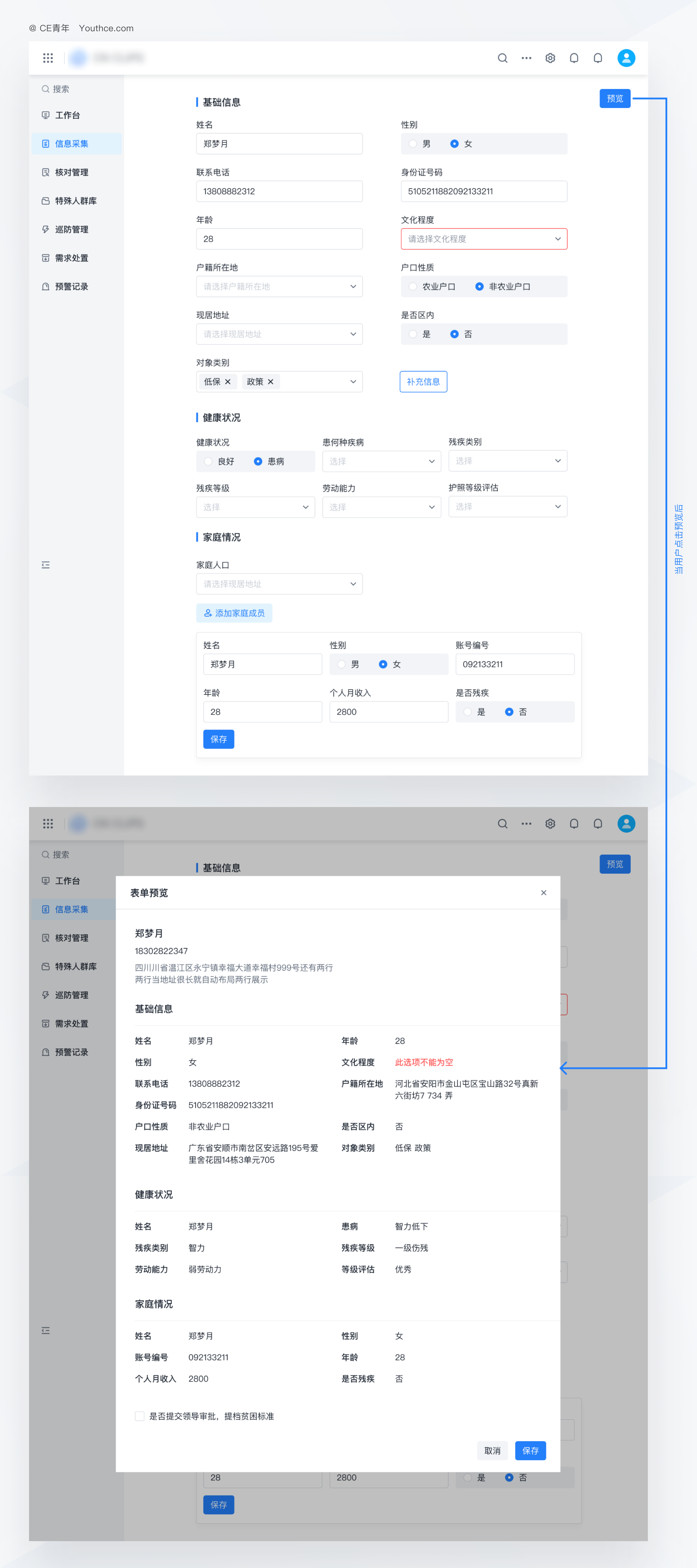Image resolution: width=697 pixels, height=1568 pixels.
Task: Click the 联系电话 input showing 13808882312
Action: (280, 191)
